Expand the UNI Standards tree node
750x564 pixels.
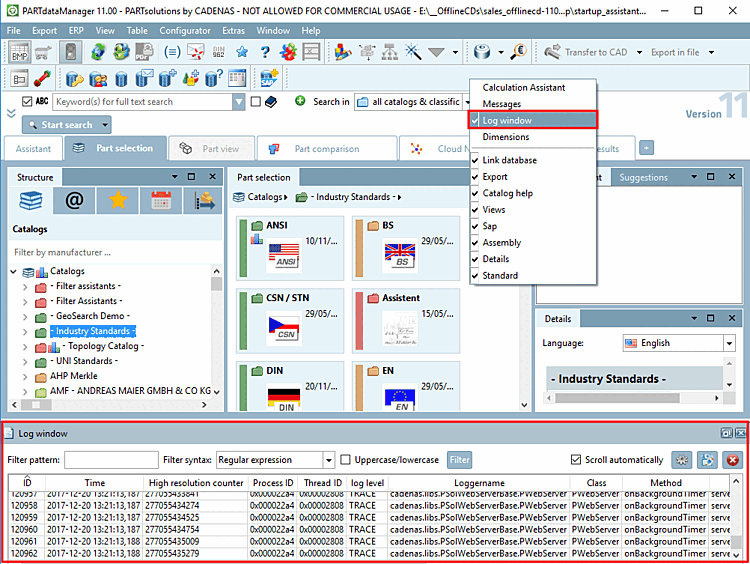pos(27,361)
